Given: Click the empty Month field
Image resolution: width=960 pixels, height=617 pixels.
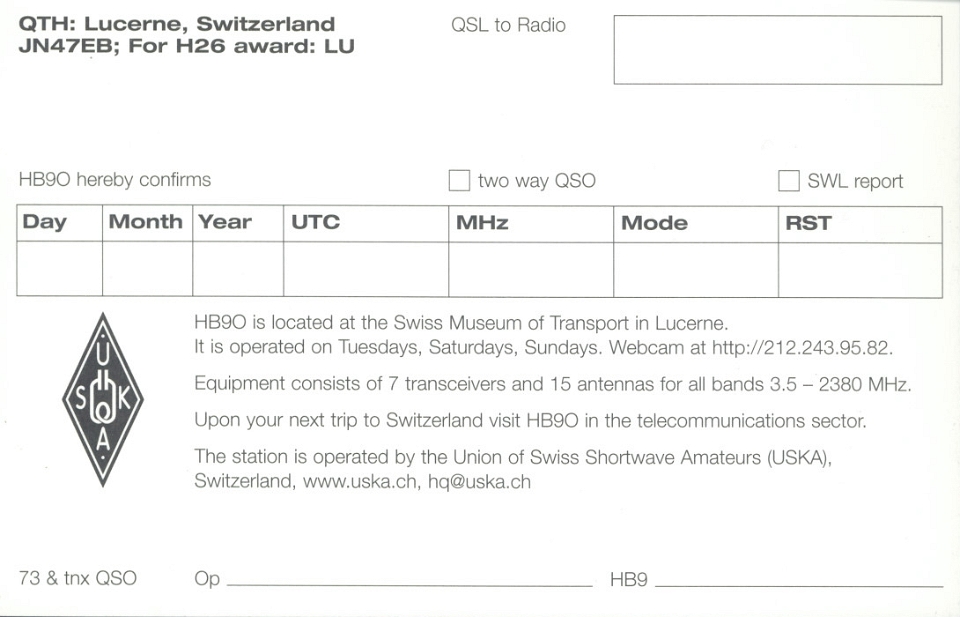Looking at the screenshot, I should [x=148, y=269].
